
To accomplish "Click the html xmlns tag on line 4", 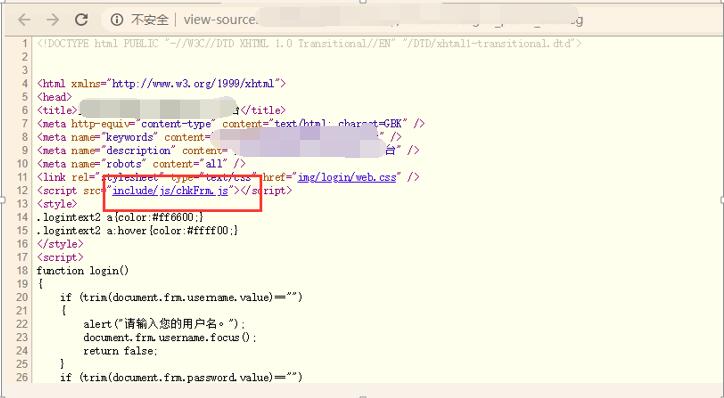I will [162, 84].
